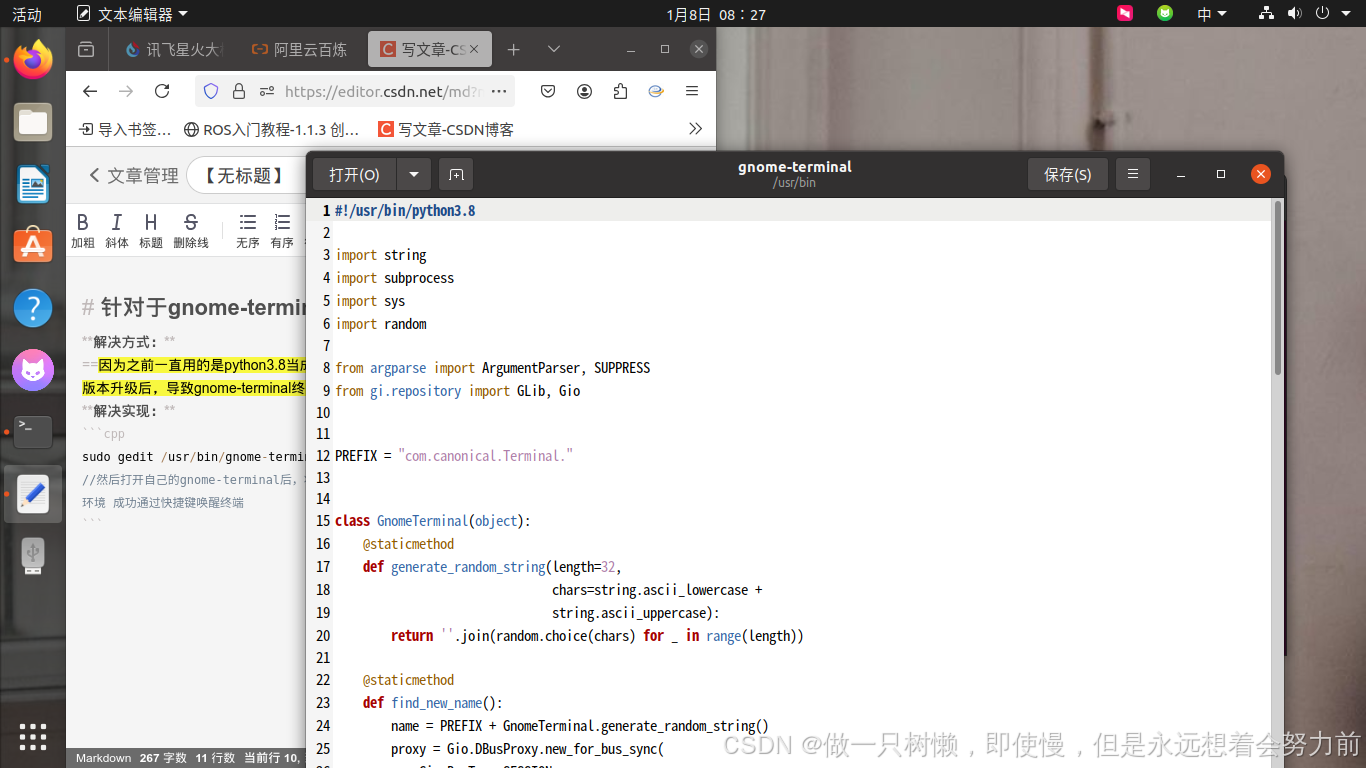1366x768 pixels.
Task: Expand the Open button dropdown in gedit
Action: [413, 173]
